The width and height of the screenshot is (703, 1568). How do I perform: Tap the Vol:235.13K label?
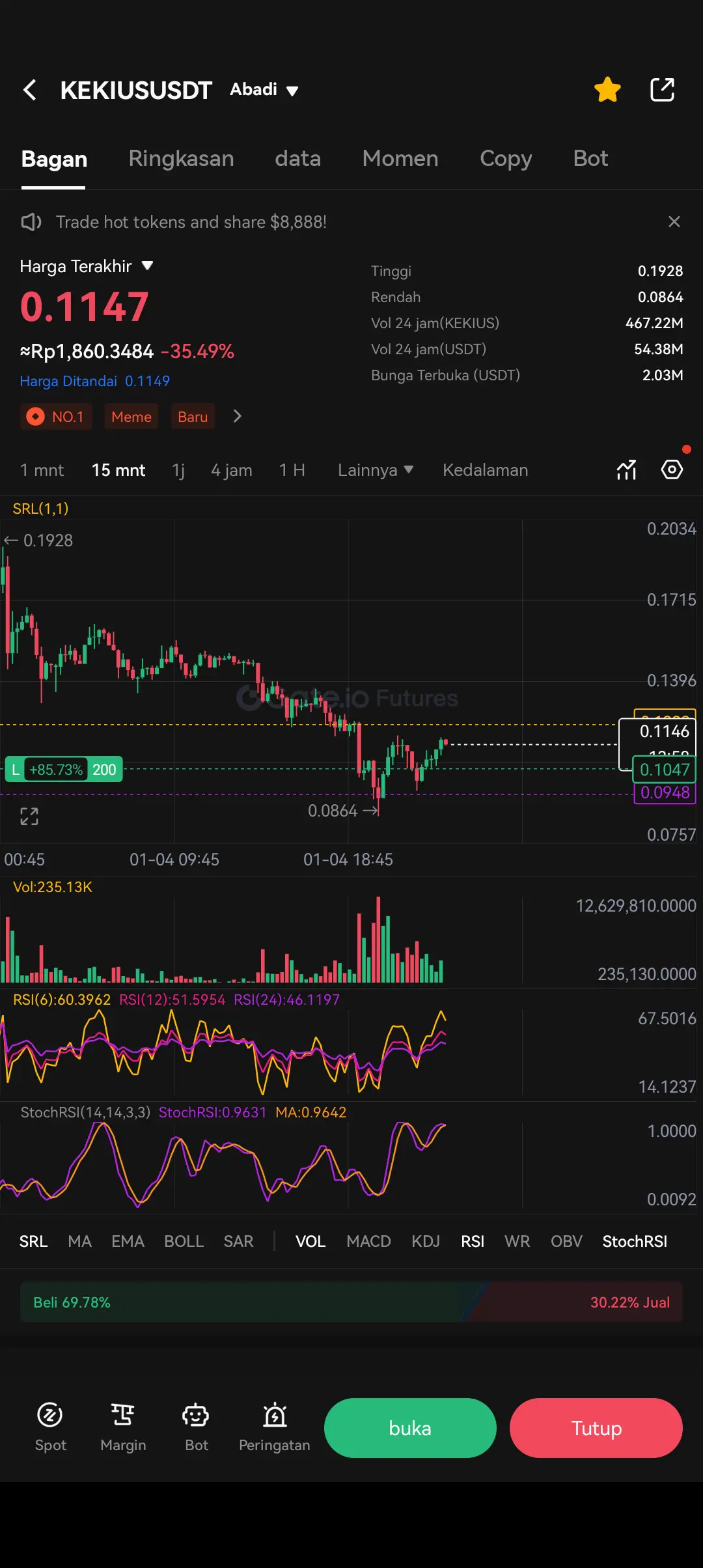click(53, 887)
